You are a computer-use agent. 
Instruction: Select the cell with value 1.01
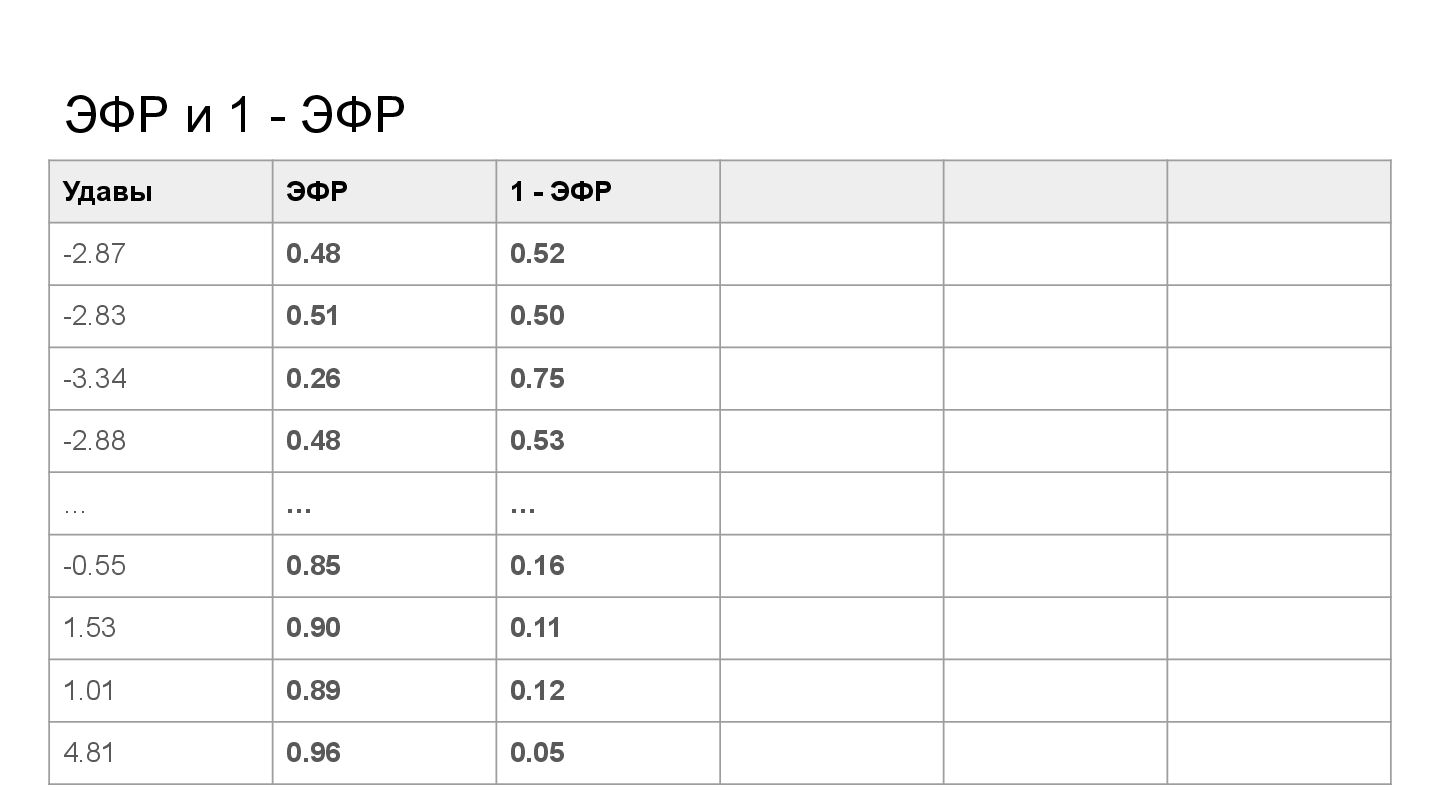[89, 691]
